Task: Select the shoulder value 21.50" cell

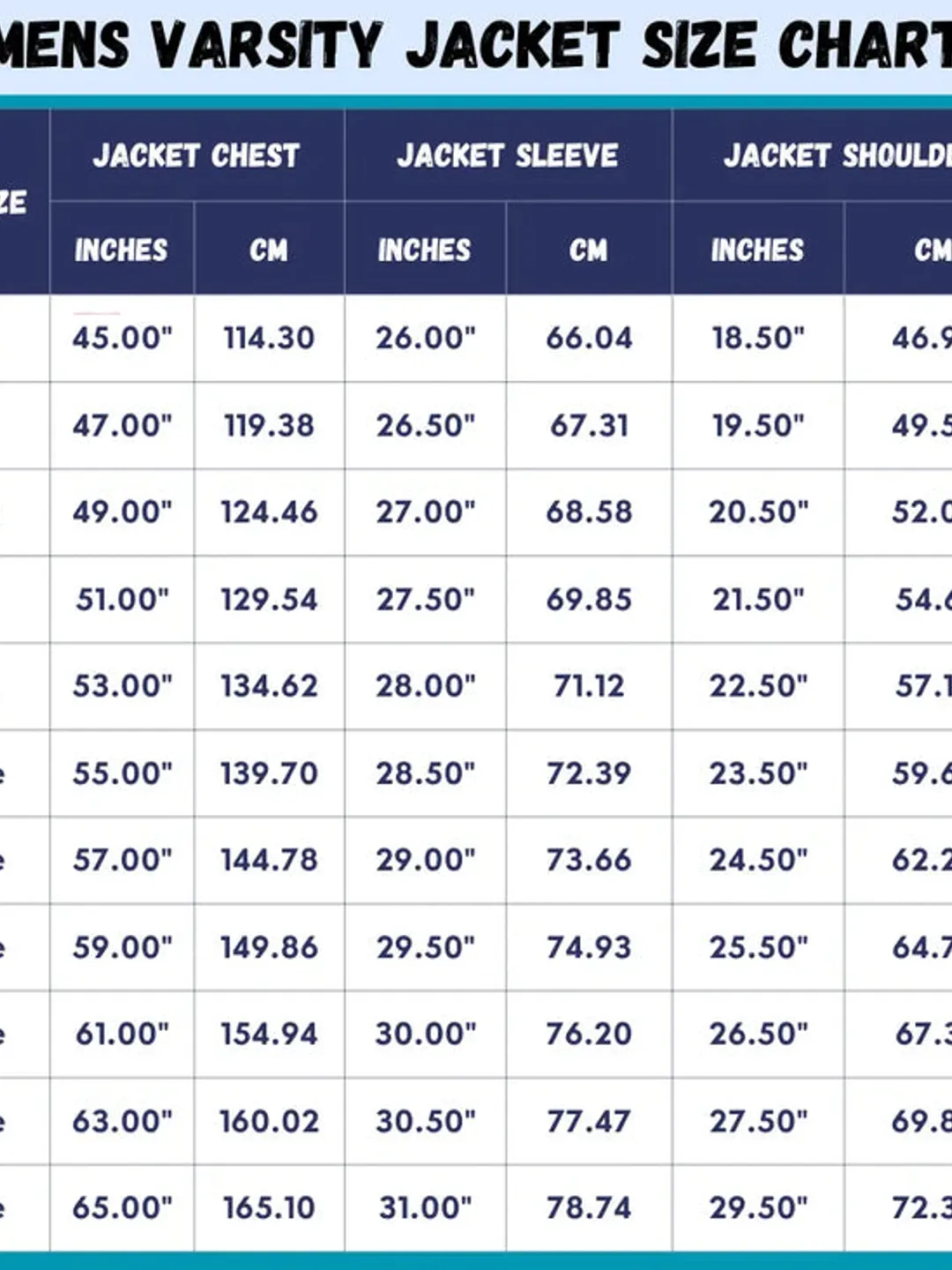Action: [758, 600]
